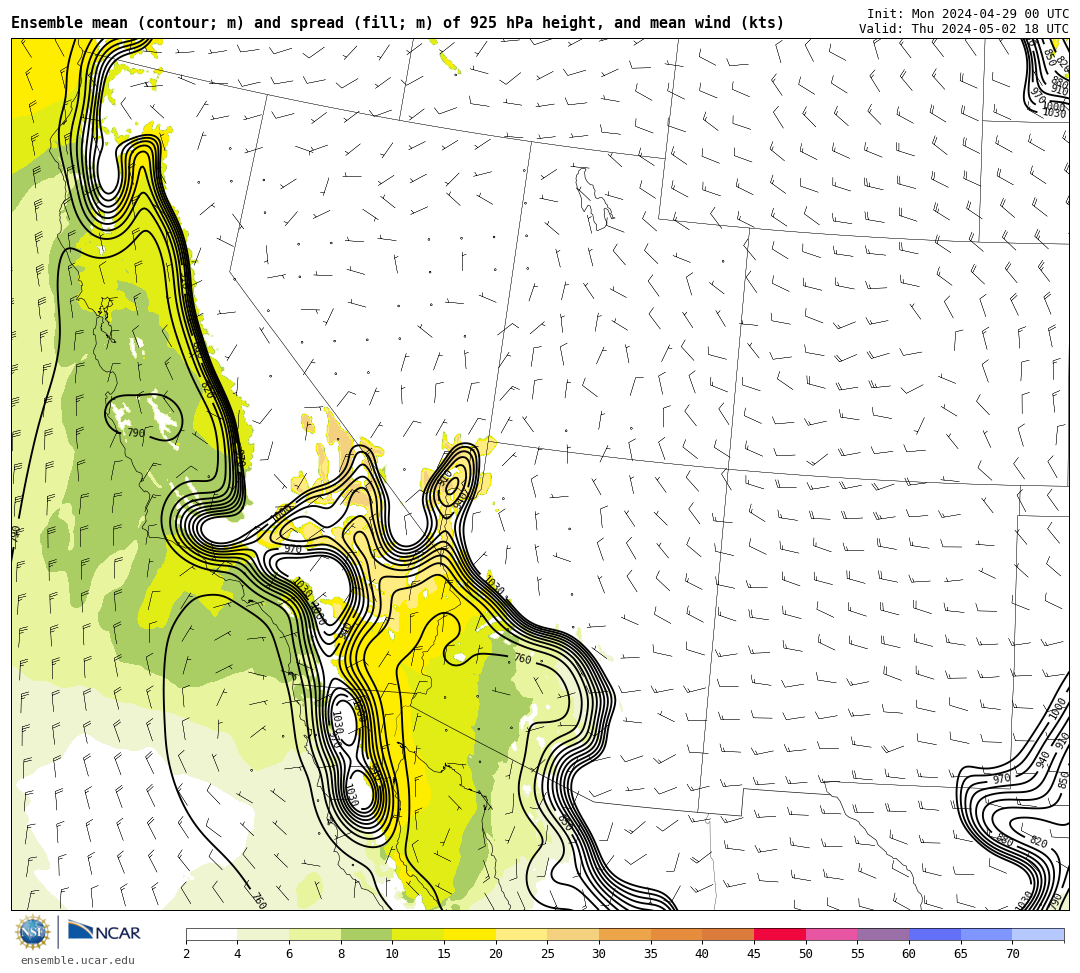Click the bright yellow 15-20 colorbar swatch
This screenshot has height=973, width=1080.
point(470,934)
